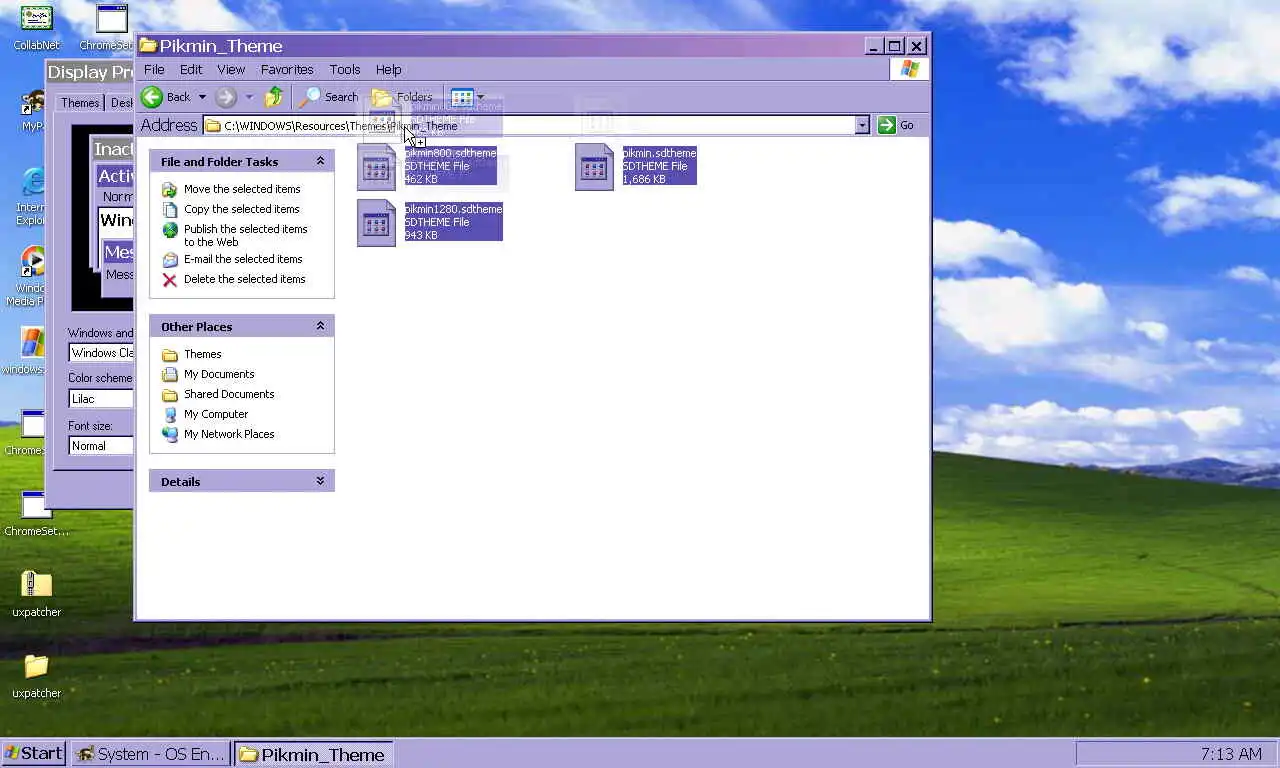Click the Forward arrow button

(226, 97)
